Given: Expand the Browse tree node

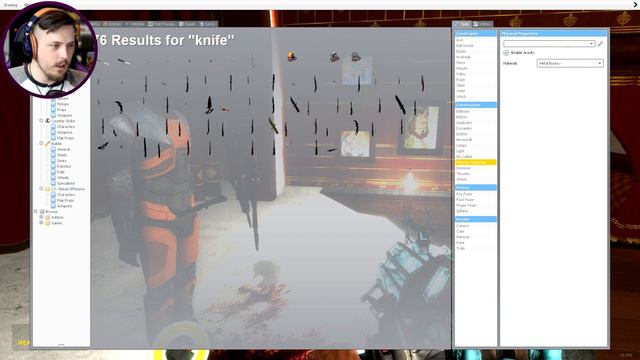Looking at the screenshot, I should coord(36,211).
